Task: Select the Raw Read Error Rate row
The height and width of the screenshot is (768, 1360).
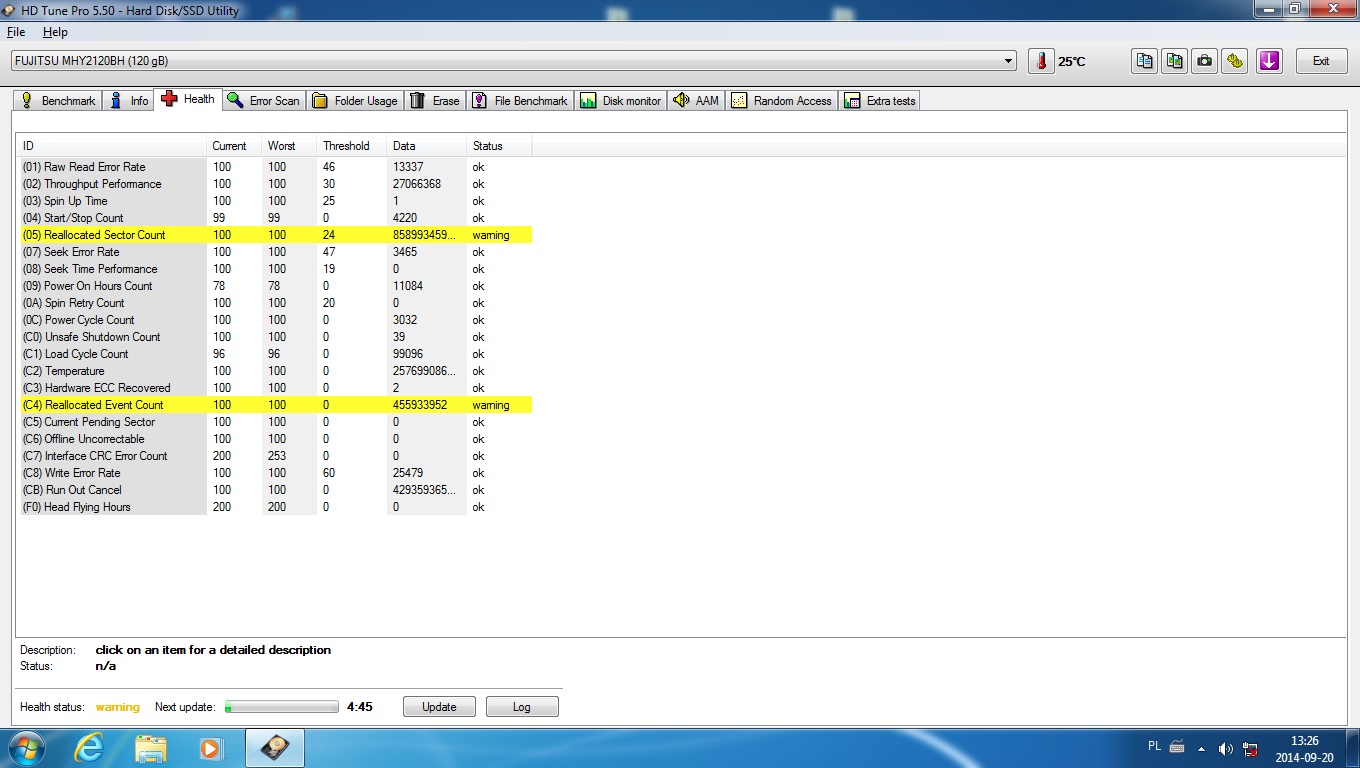Action: pos(275,167)
